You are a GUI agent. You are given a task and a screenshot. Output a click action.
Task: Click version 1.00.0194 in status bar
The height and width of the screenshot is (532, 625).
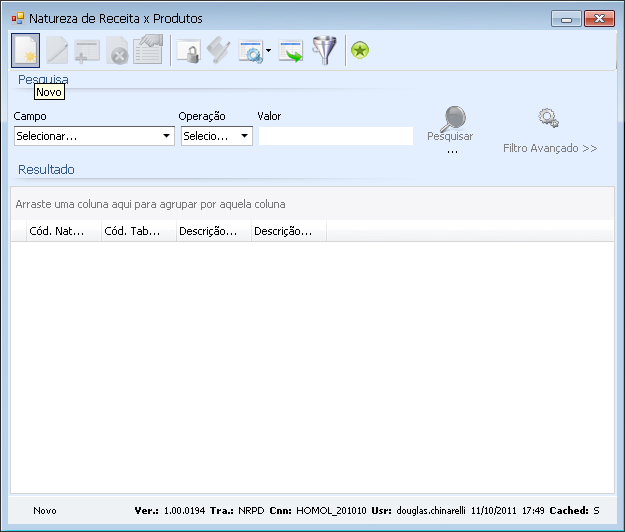184,510
